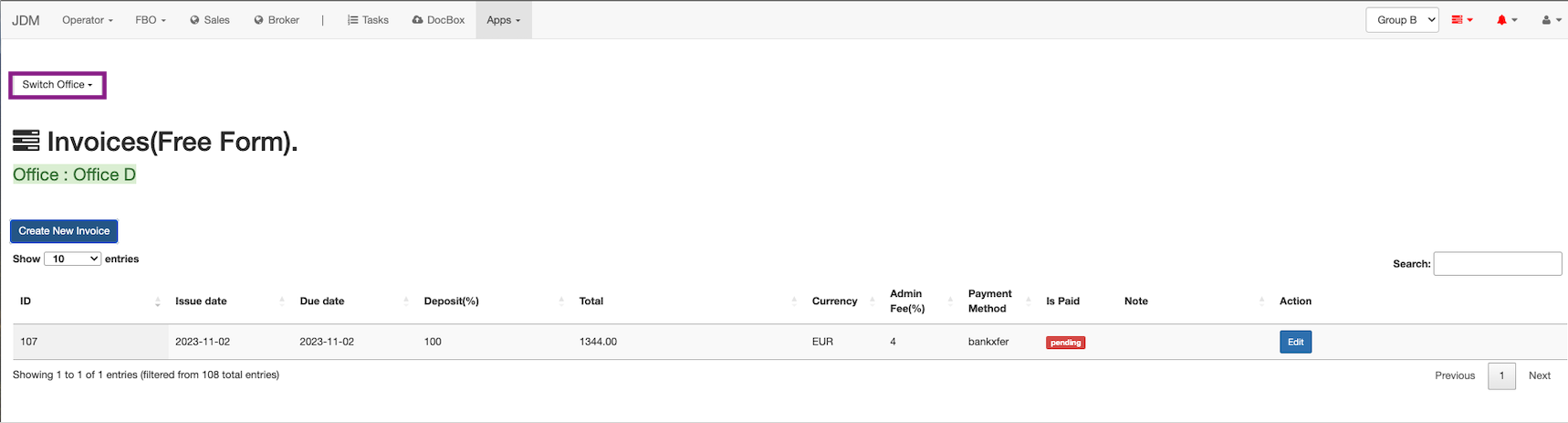Image resolution: width=1568 pixels, height=423 pixels.
Task: Click the JDM brand logo
Action: (x=26, y=20)
